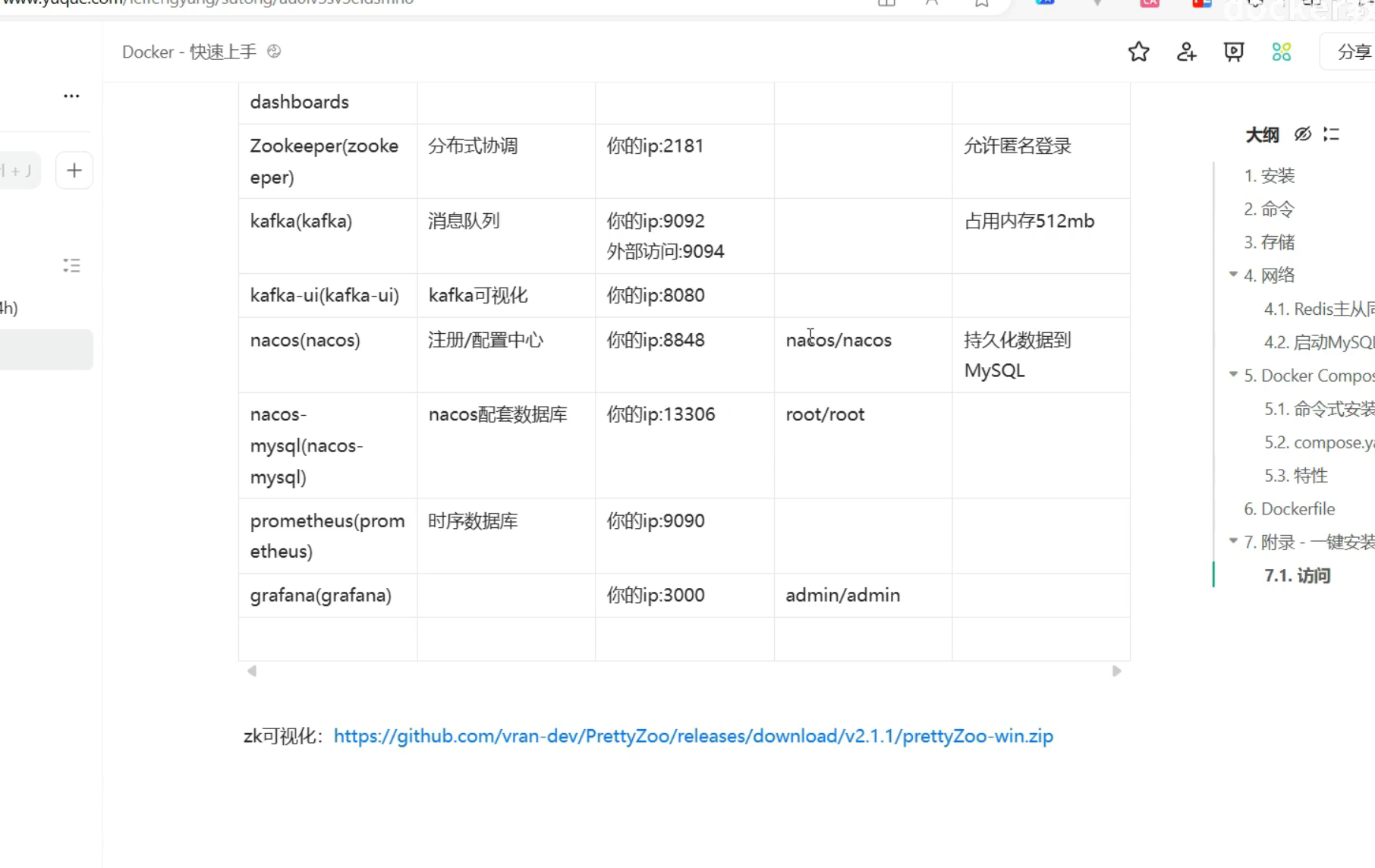Click the 时序数据库 description cell

pyautogui.click(x=506, y=536)
